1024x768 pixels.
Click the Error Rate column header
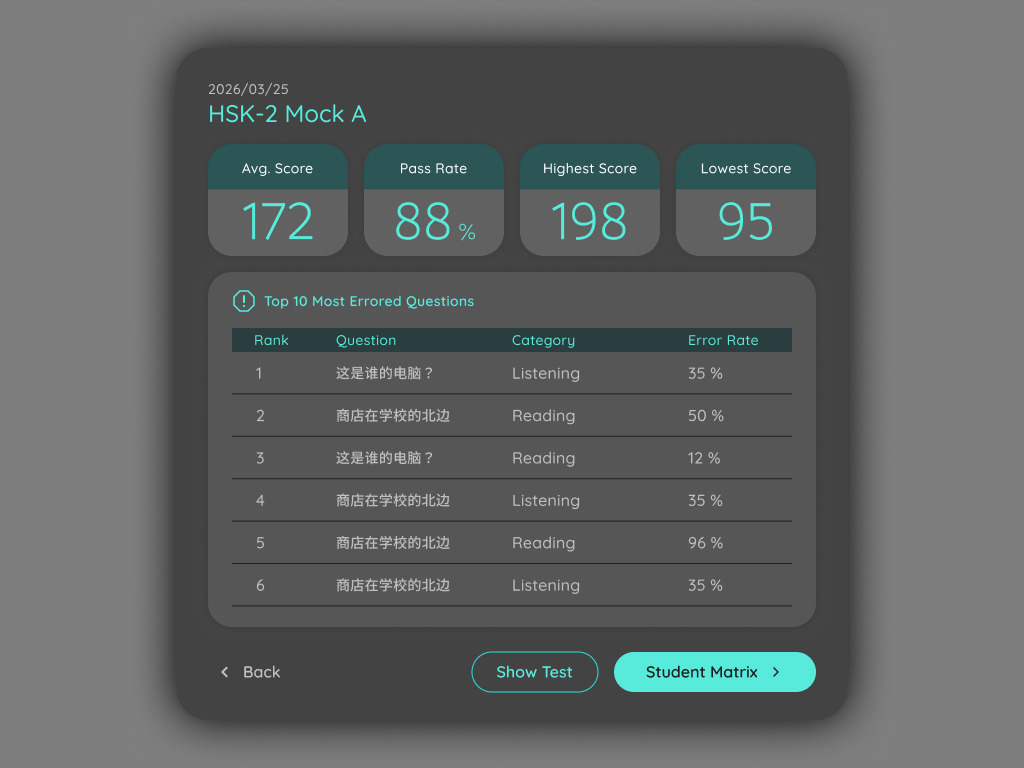(723, 340)
